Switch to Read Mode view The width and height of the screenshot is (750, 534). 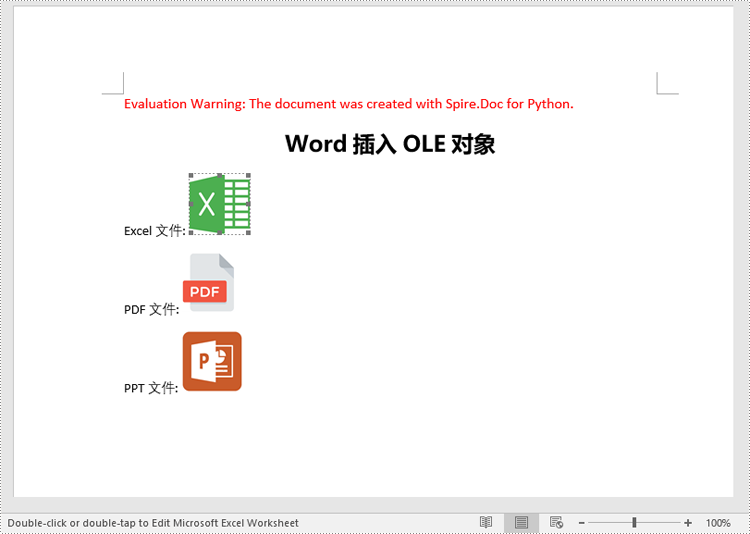(486, 522)
